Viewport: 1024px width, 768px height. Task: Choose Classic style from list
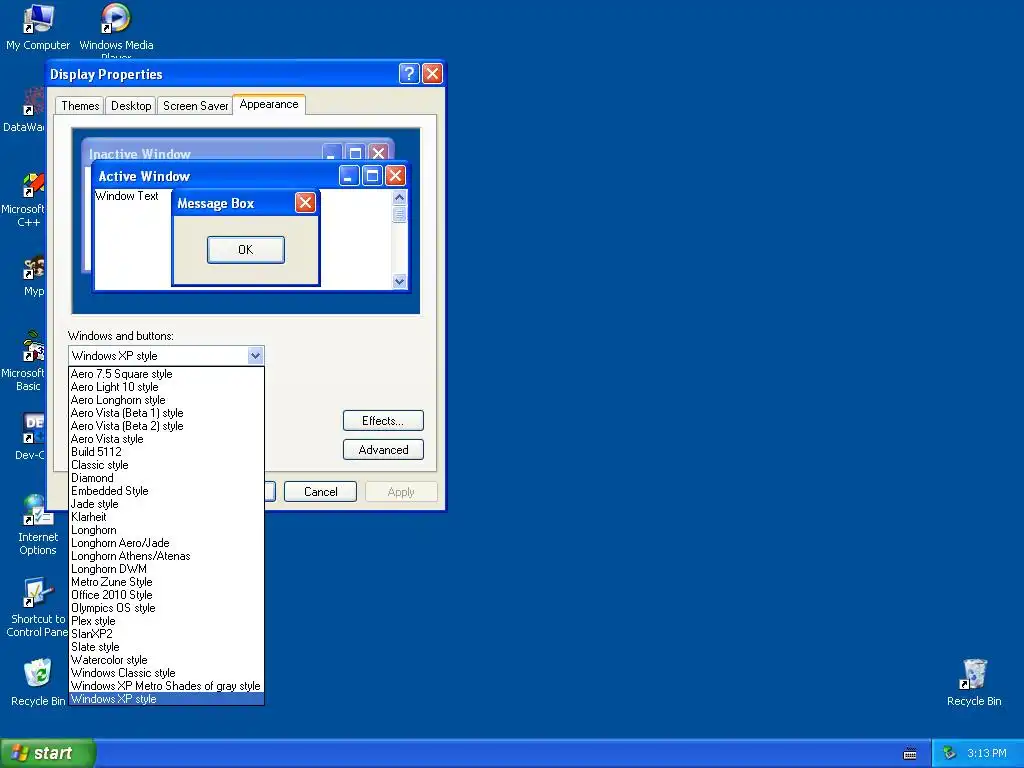point(167,465)
